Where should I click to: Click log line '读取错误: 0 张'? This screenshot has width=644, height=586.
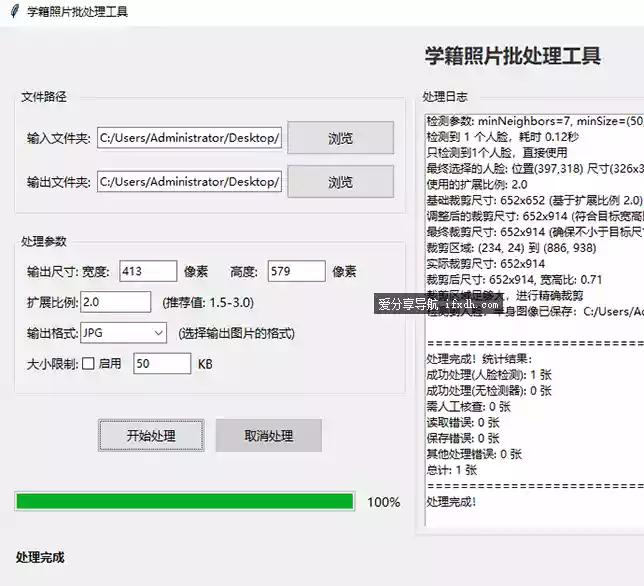tap(463, 422)
